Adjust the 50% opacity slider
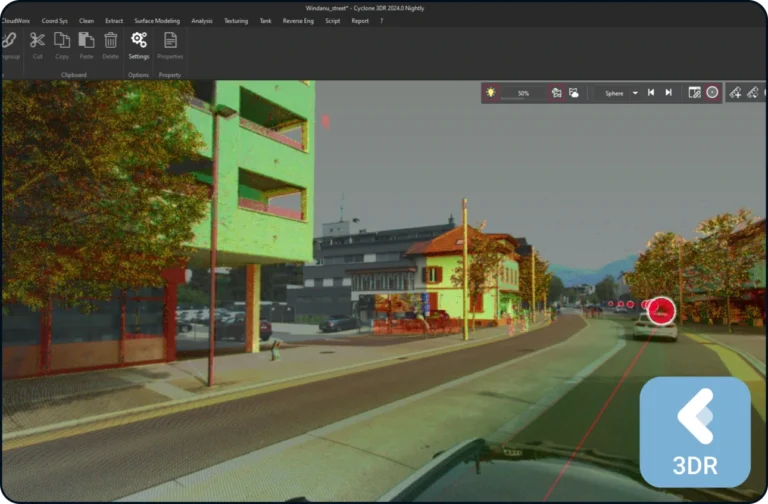The image size is (768, 504). [523, 93]
